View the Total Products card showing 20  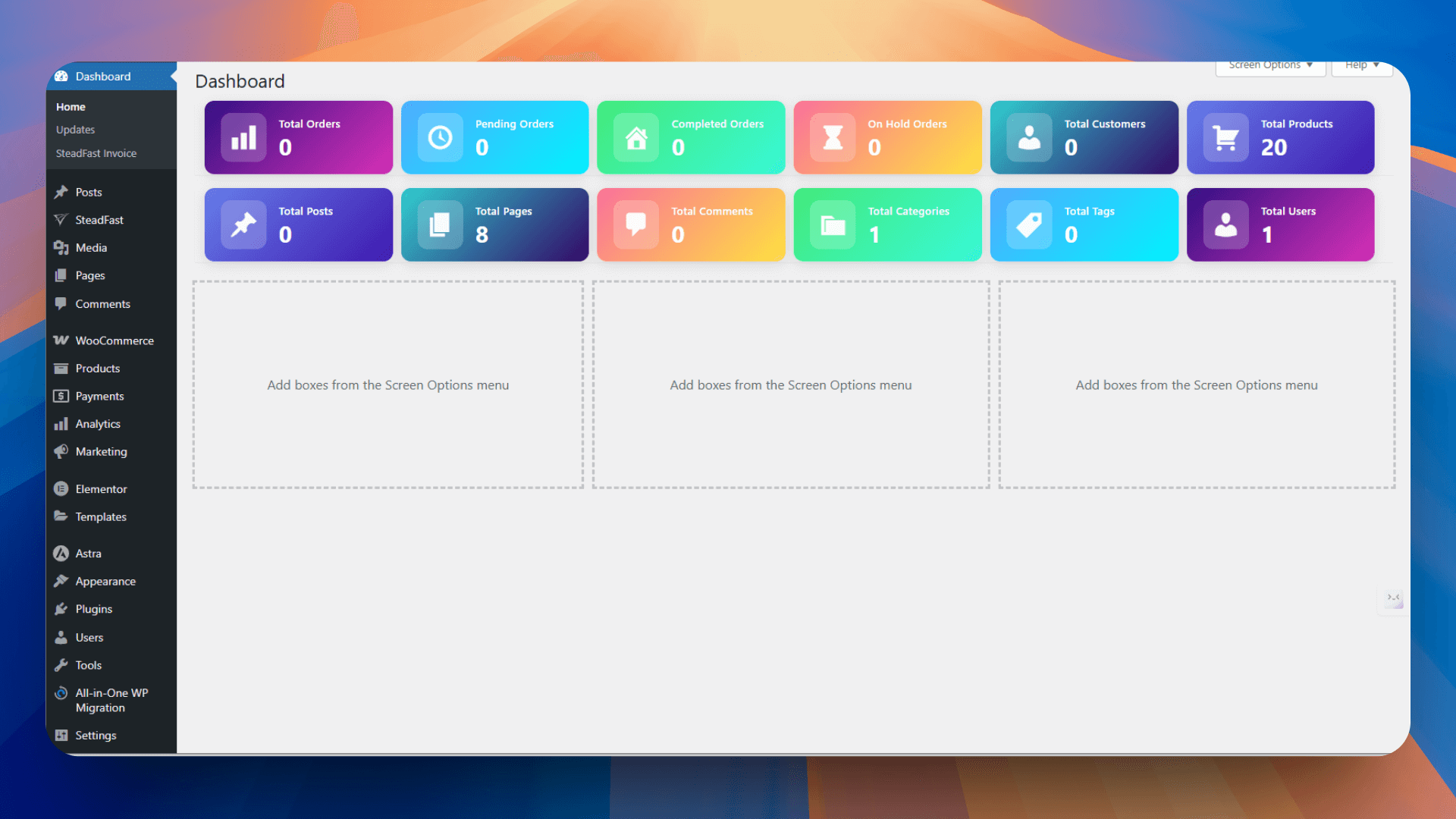click(1281, 137)
